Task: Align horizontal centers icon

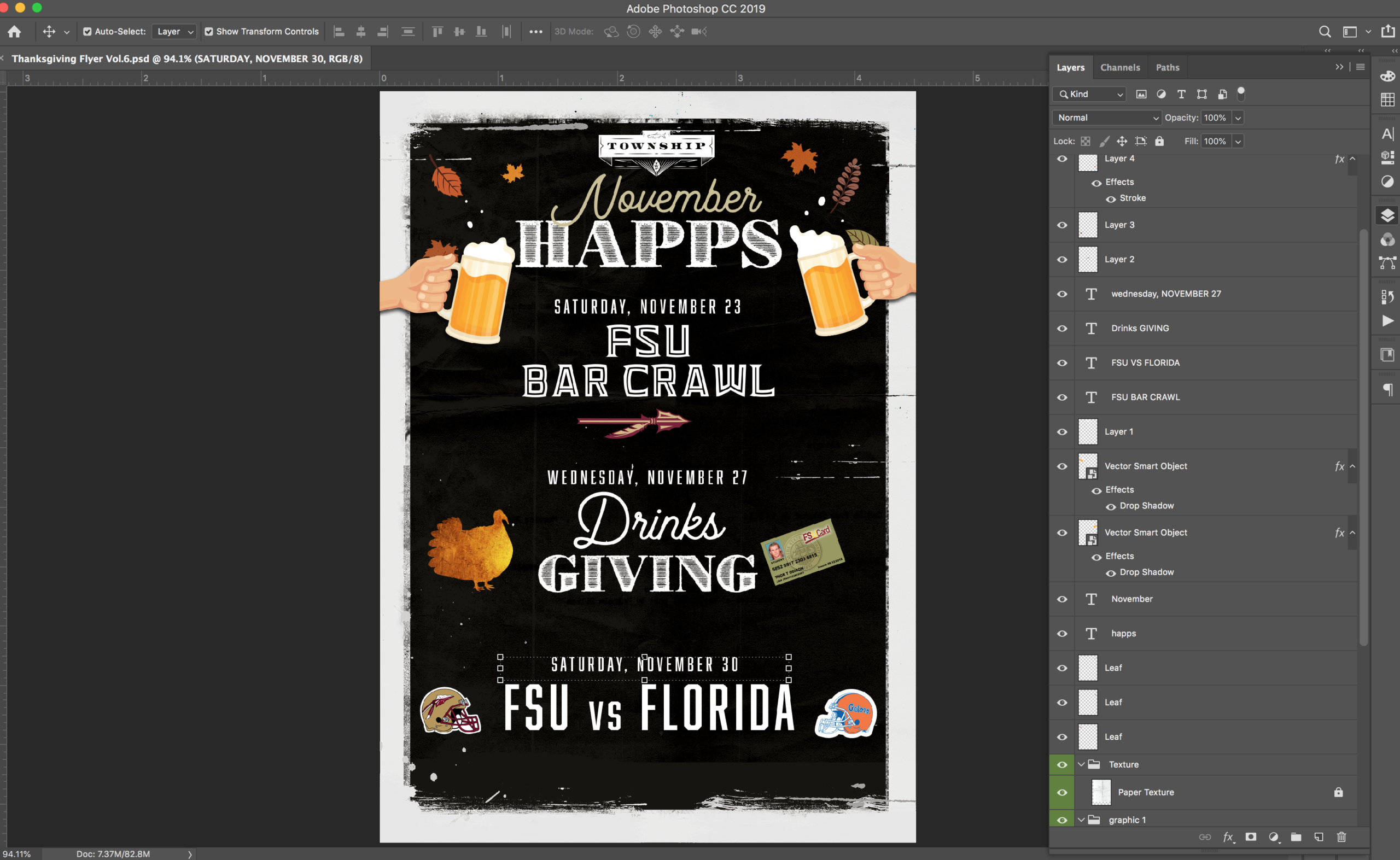Action: (361, 31)
